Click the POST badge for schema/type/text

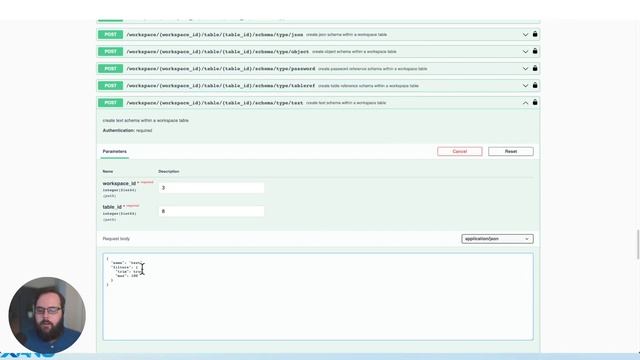pyautogui.click(x=110, y=103)
